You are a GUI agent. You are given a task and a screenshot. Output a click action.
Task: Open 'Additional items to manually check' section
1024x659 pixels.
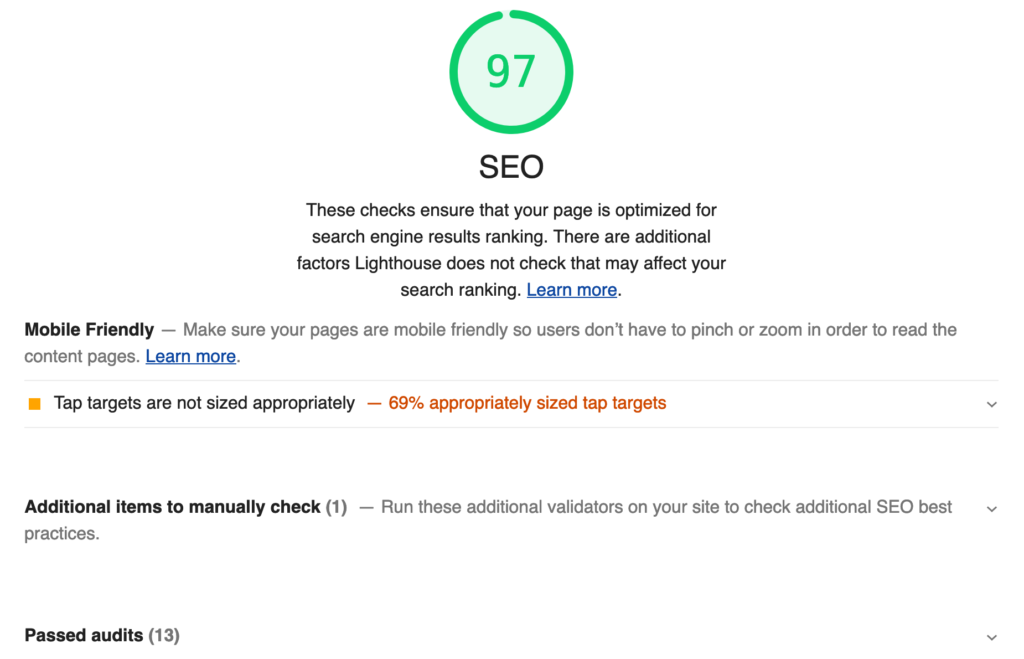coord(172,507)
